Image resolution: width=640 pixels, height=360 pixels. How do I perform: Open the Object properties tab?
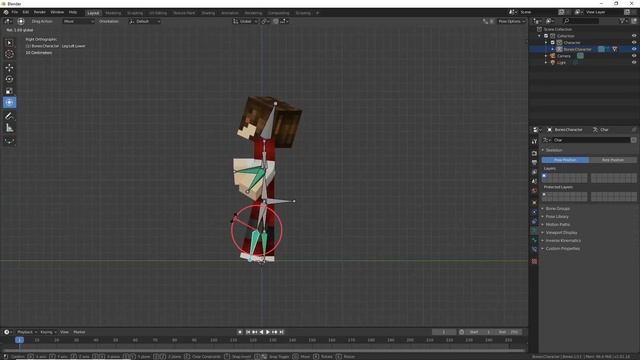point(534,203)
